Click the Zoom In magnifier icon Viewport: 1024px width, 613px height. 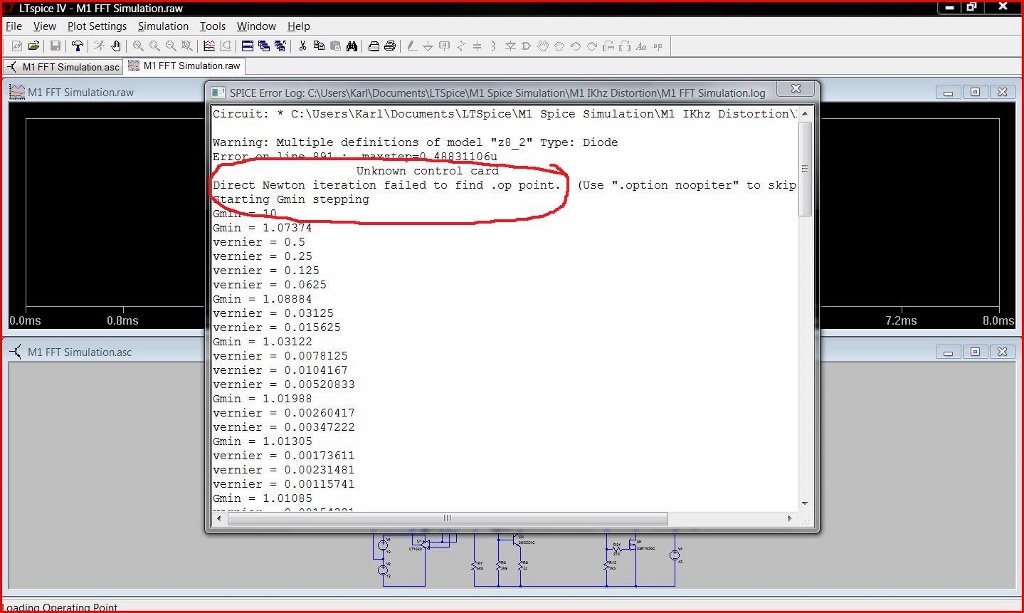click(x=138, y=46)
